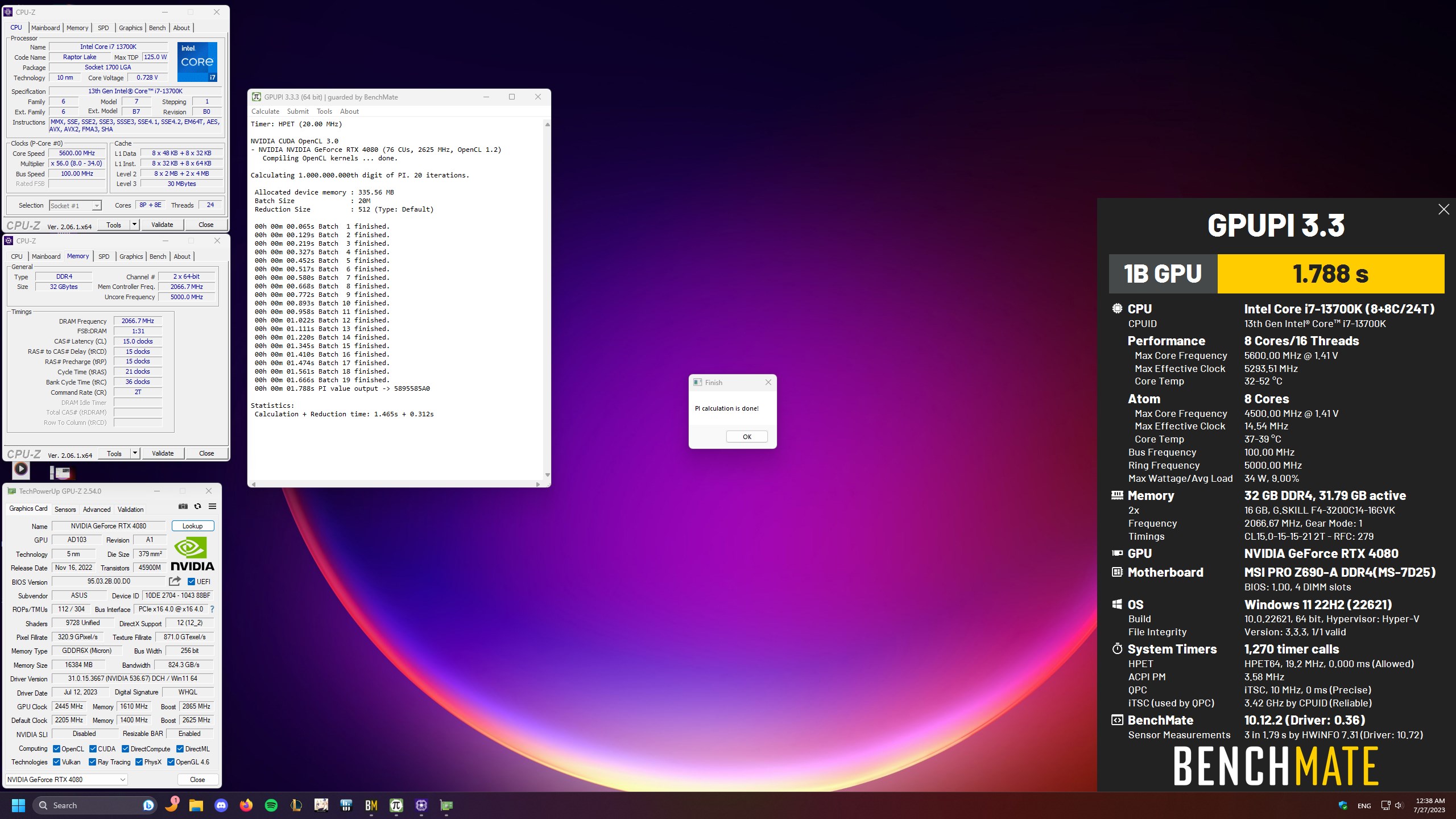Open the Tools menu in GPUPI

tap(324, 111)
